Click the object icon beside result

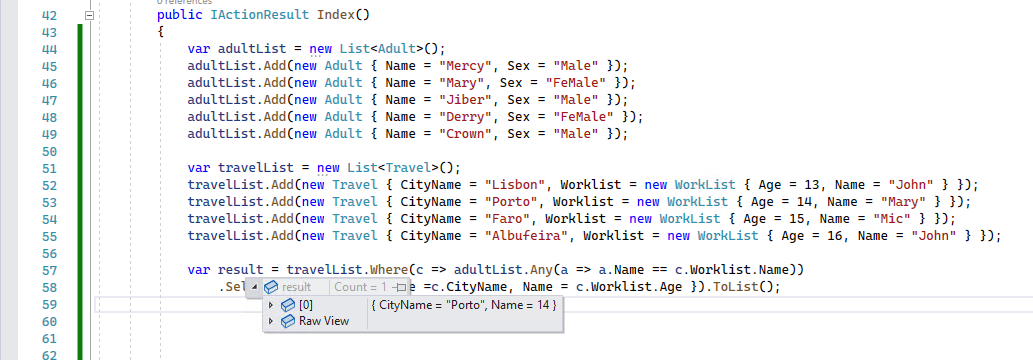271,287
